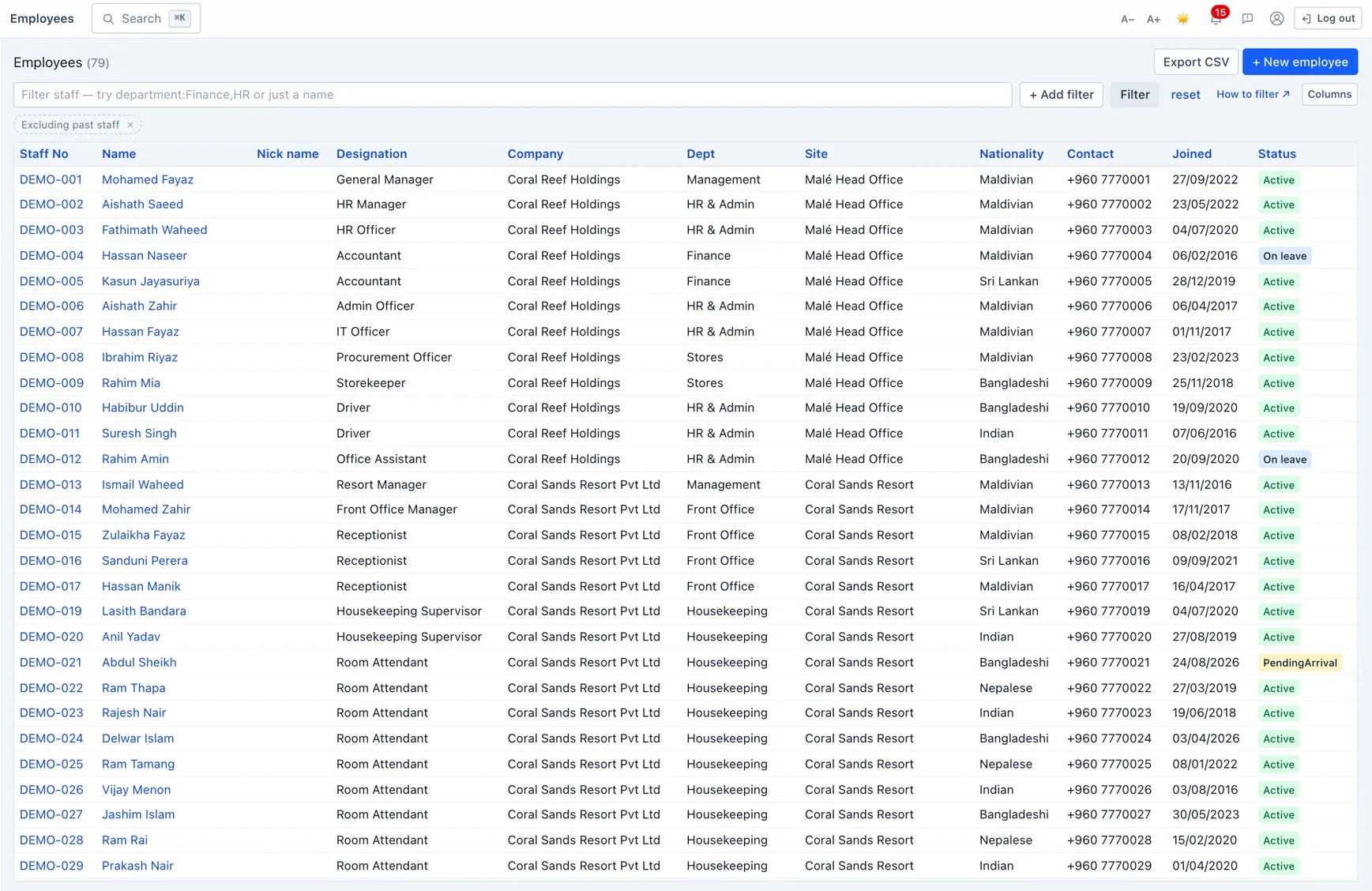Sort by Contact column header
Screen dimensions: 1372x891
1090,154
